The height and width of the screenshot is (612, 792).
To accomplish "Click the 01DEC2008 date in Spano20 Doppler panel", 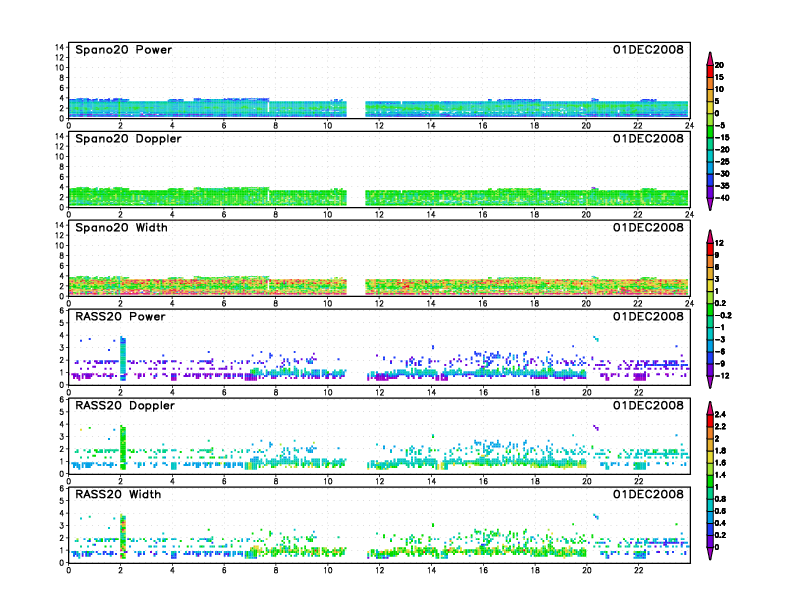I will [648, 139].
